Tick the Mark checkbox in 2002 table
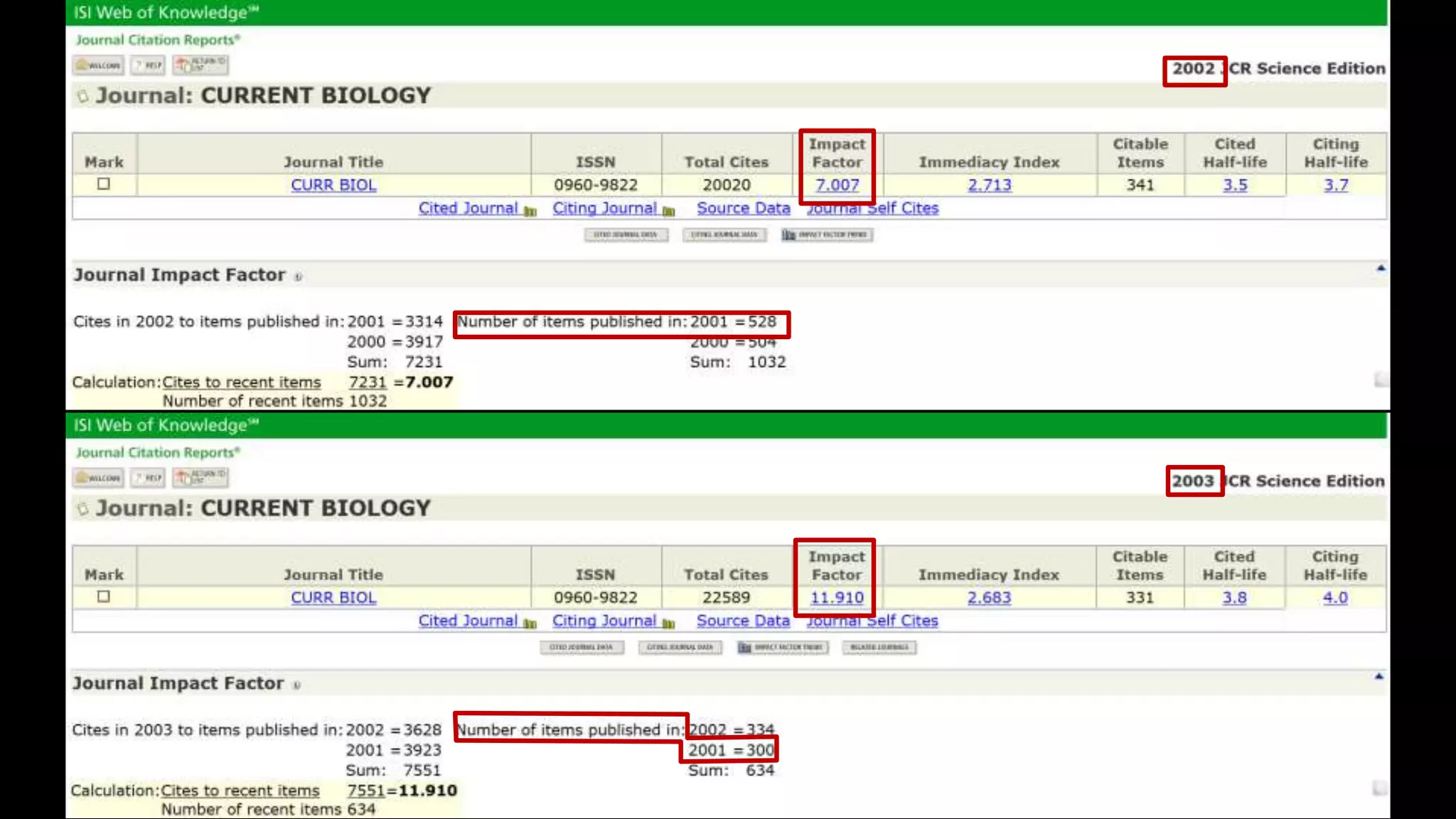Viewport: 1456px width, 819px height. [104, 184]
